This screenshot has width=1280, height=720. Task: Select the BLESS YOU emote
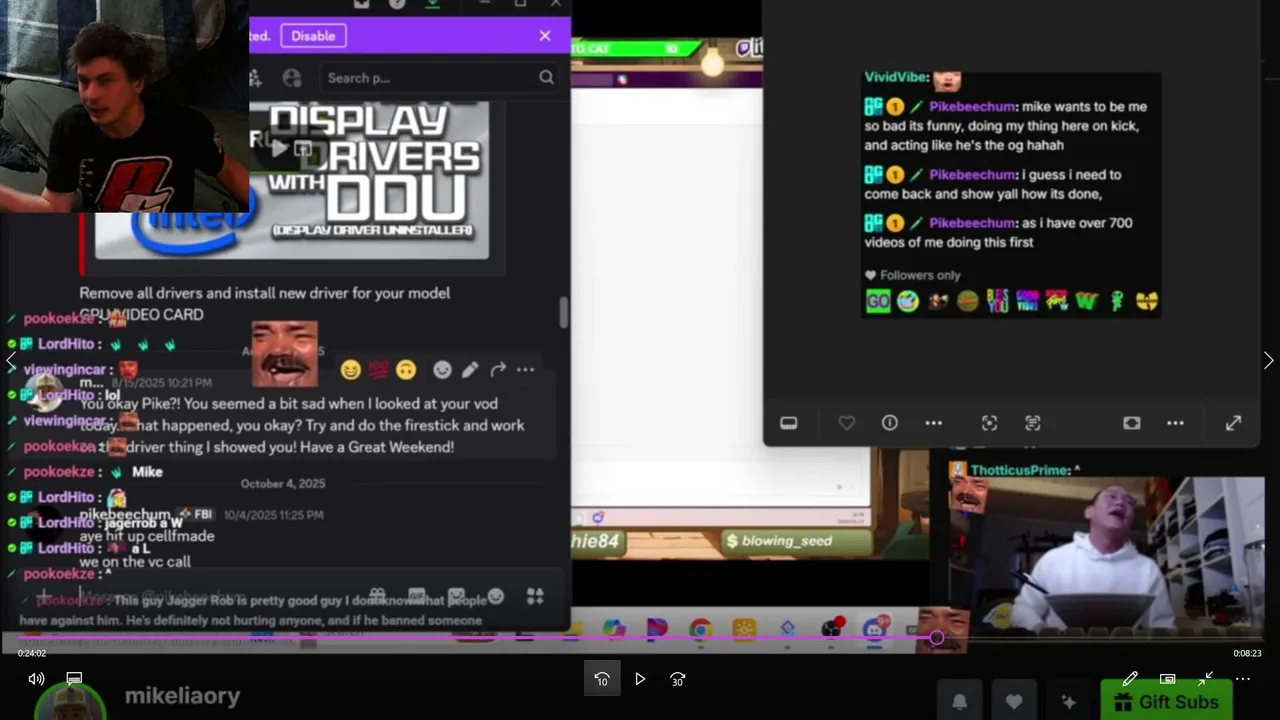[998, 301]
